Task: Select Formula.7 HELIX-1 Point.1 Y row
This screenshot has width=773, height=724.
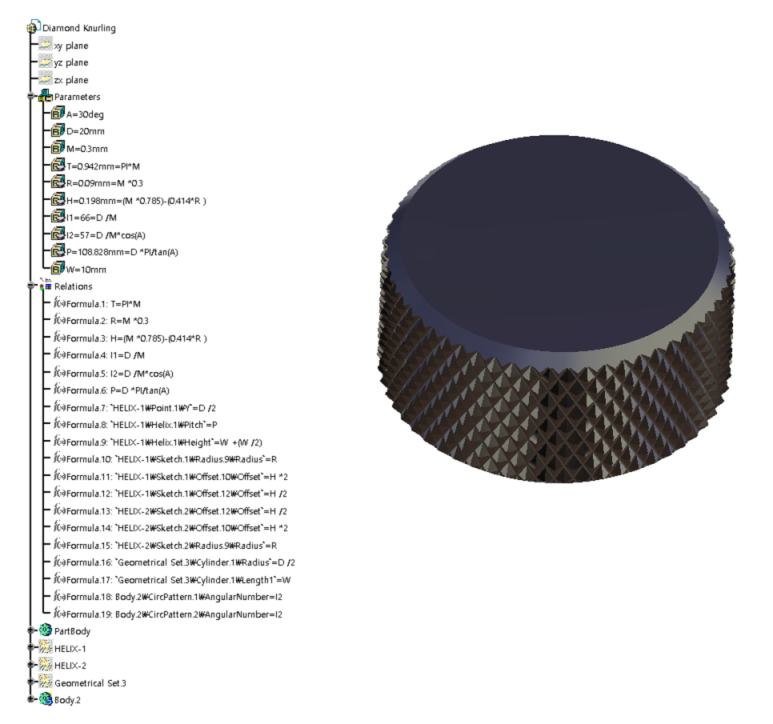Action: (135, 408)
